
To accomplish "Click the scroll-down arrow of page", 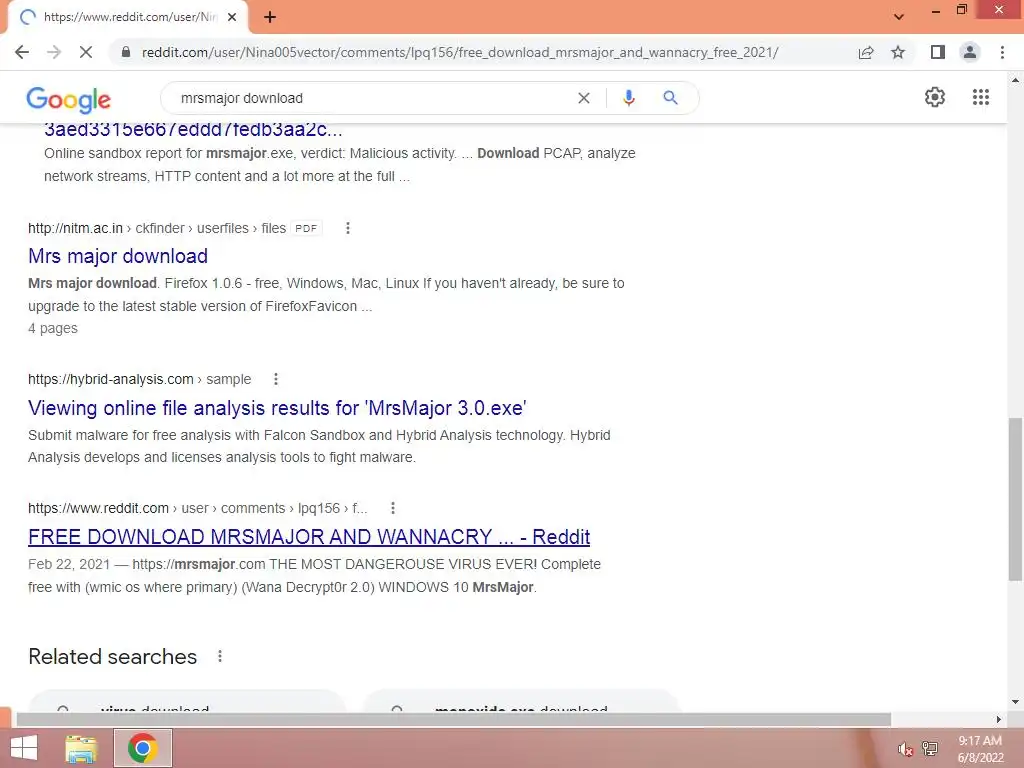I will (1015, 702).
